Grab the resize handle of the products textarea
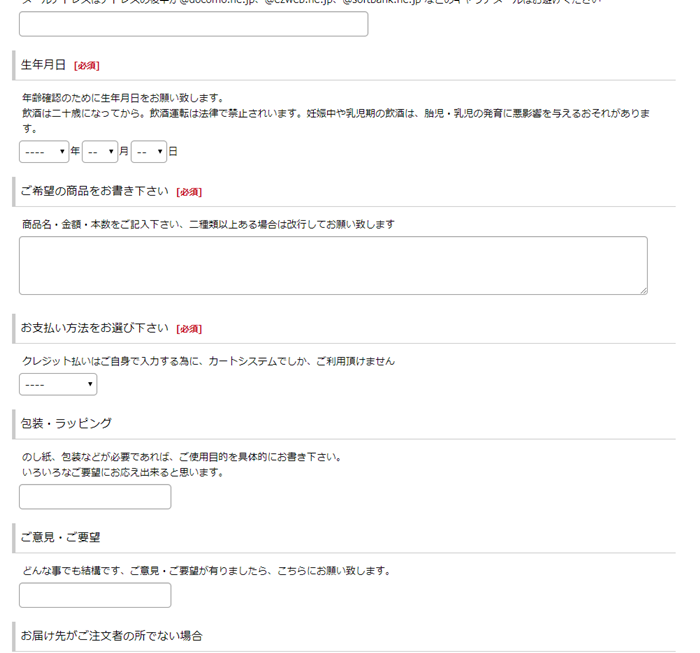 642,290
